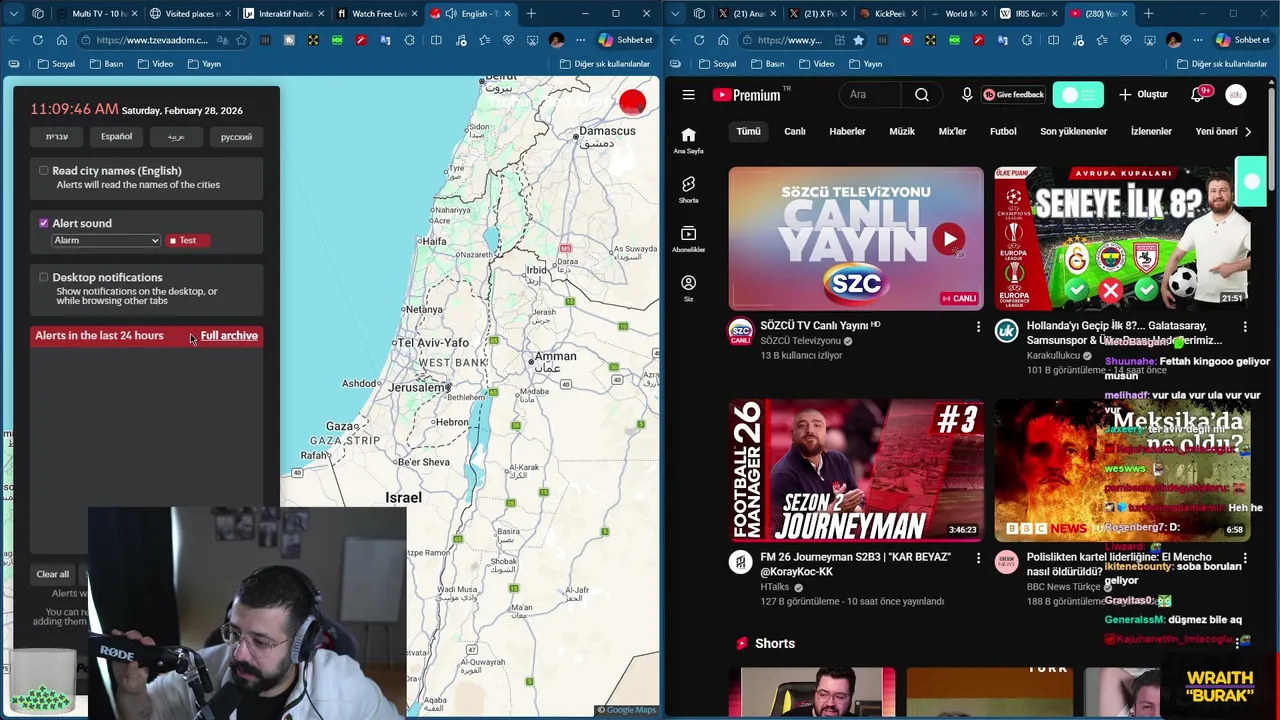Image resolution: width=1280 pixels, height=720 pixels.
Task: Open Extensions puzzle icon in left browser
Action: tap(410, 40)
